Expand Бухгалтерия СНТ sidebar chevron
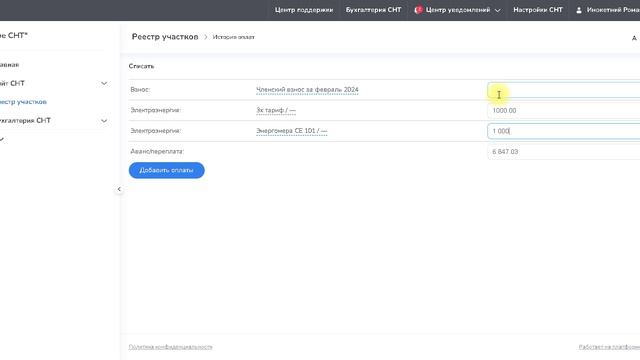 pyautogui.click(x=104, y=120)
